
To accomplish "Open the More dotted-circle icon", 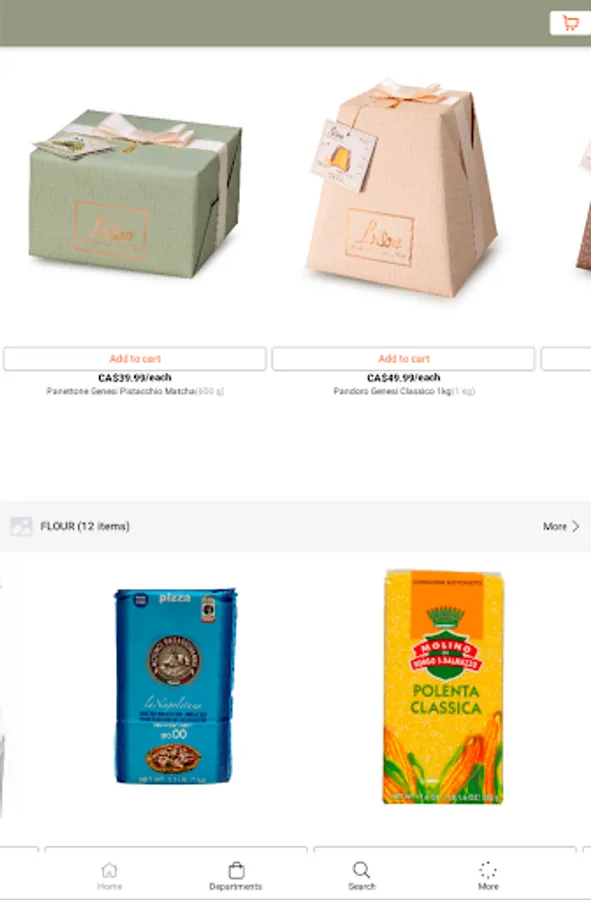I will pyautogui.click(x=488, y=870).
